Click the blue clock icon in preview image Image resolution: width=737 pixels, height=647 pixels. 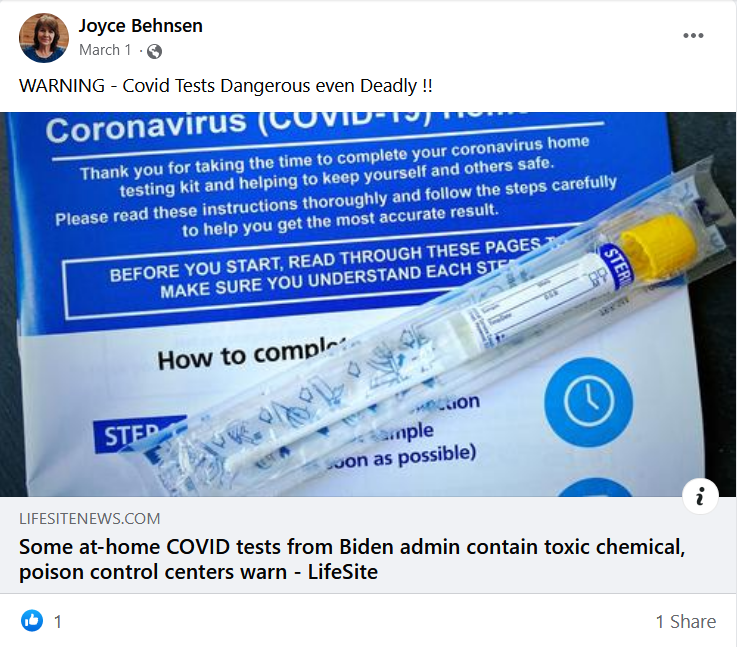pyautogui.click(x=588, y=402)
